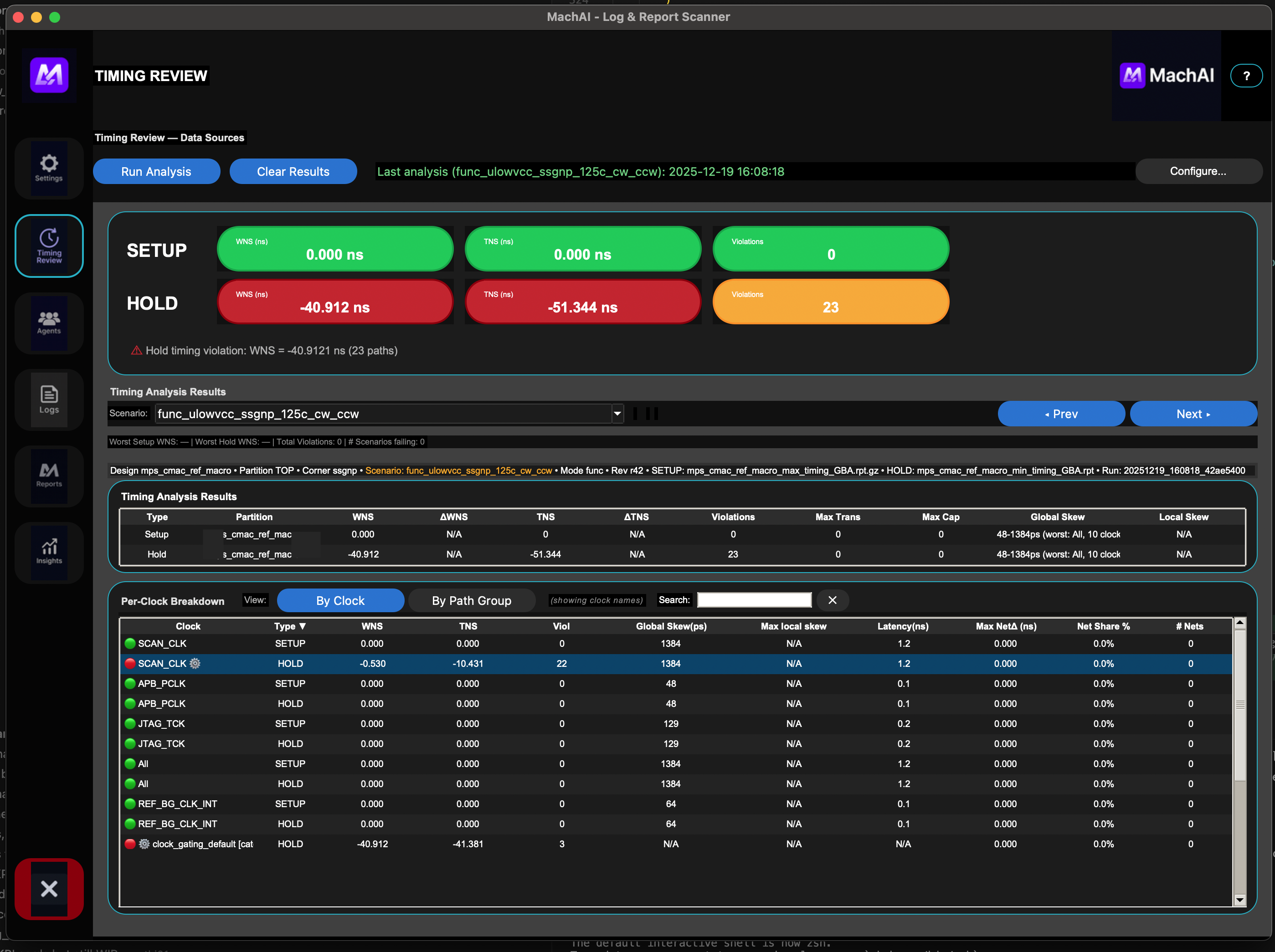Image resolution: width=1275 pixels, height=952 pixels.
Task: Open the Logs panel
Action: (x=49, y=399)
